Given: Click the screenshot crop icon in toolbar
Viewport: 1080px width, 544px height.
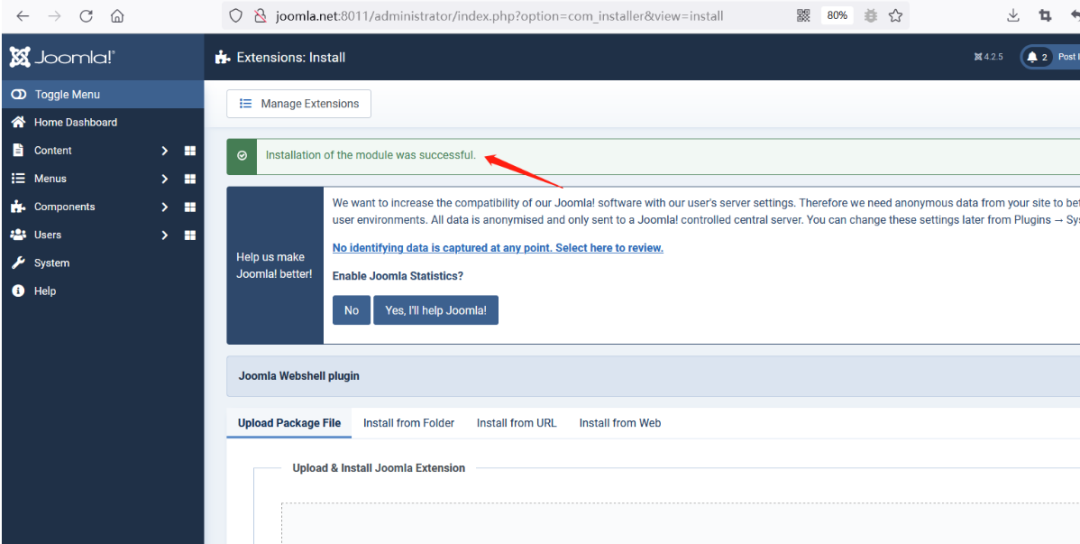Looking at the screenshot, I should 1046,15.
